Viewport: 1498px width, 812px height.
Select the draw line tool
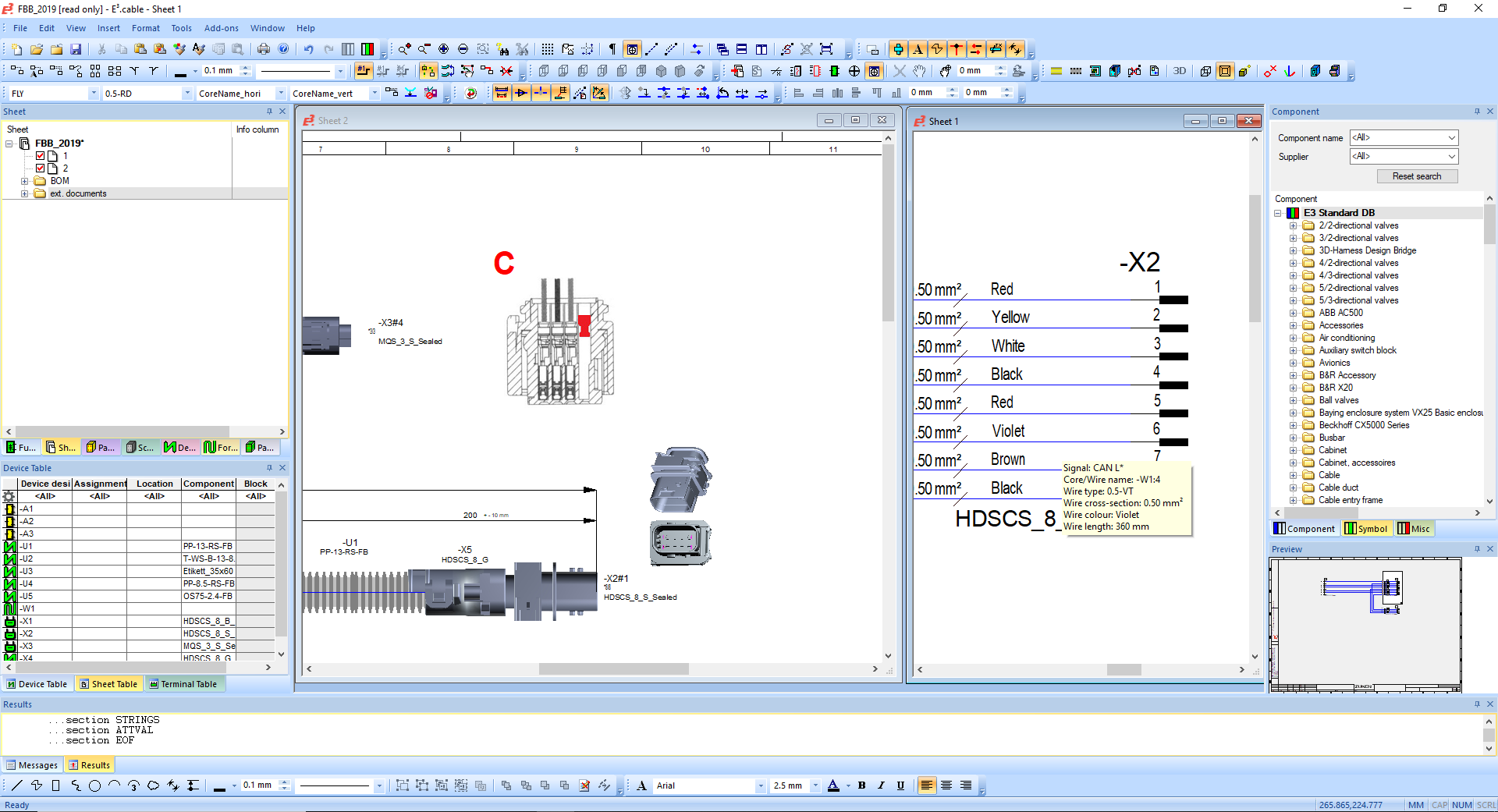[x=17, y=785]
